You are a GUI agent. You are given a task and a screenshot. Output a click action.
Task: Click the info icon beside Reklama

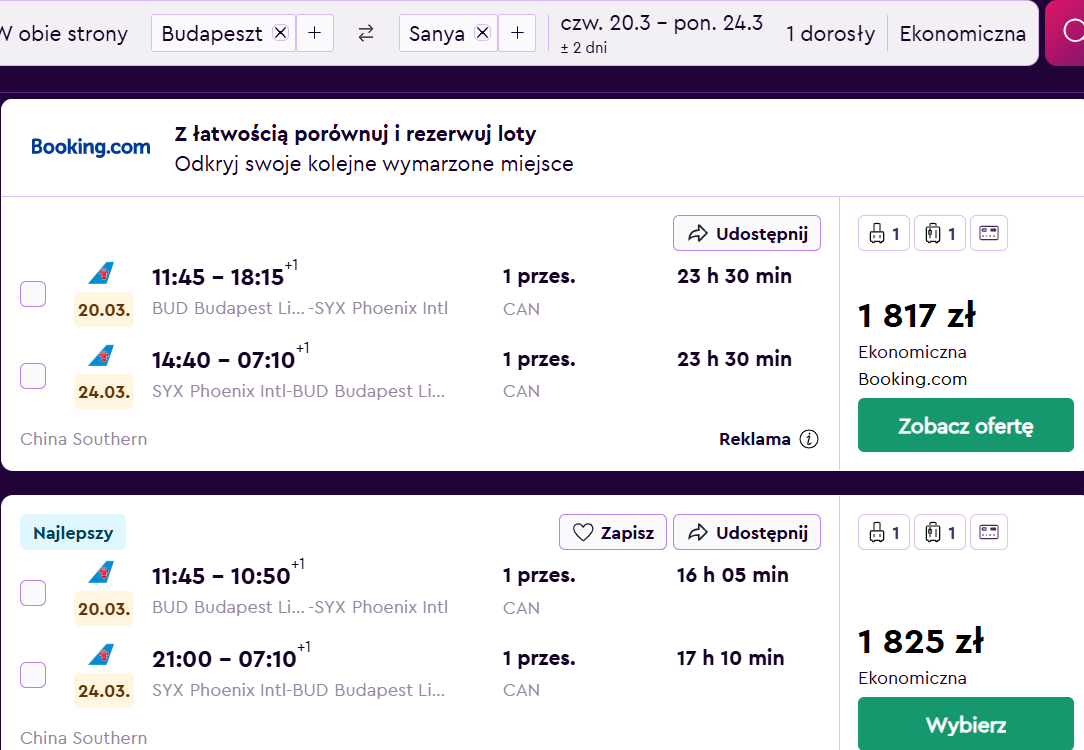coord(809,439)
